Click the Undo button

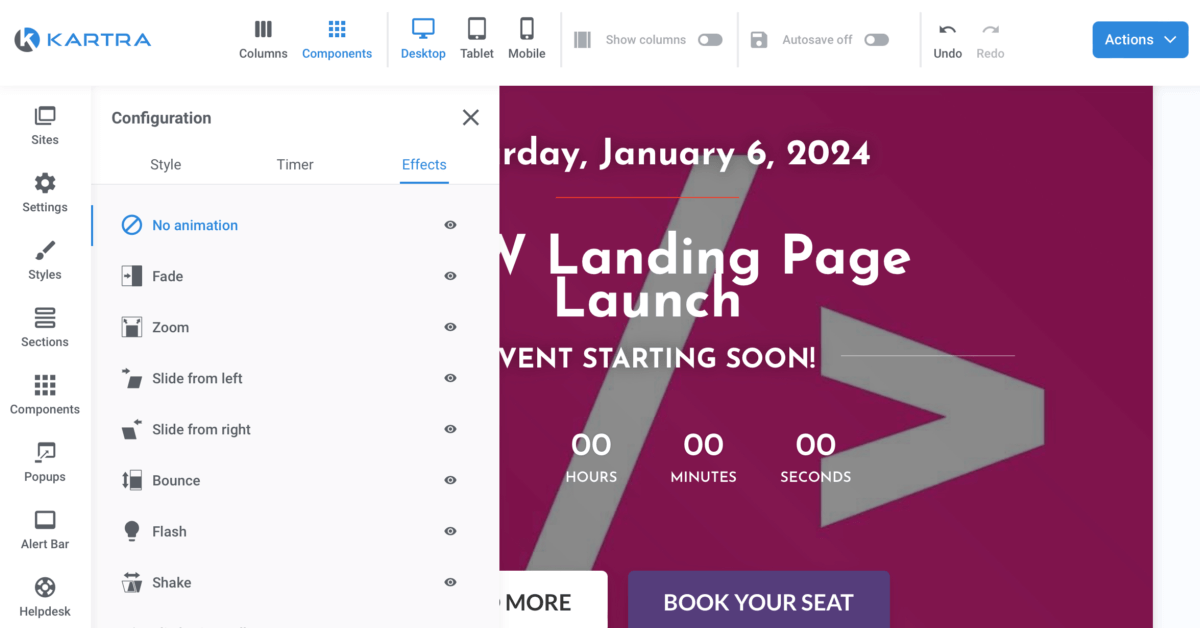click(x=947, y=40)
